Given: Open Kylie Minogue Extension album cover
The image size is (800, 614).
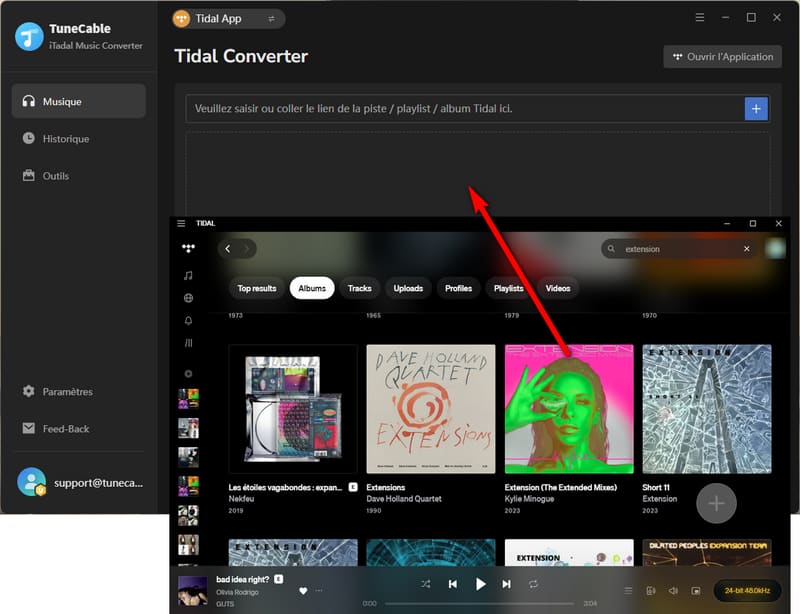Looking at the screenshot, I should [569, 409].
